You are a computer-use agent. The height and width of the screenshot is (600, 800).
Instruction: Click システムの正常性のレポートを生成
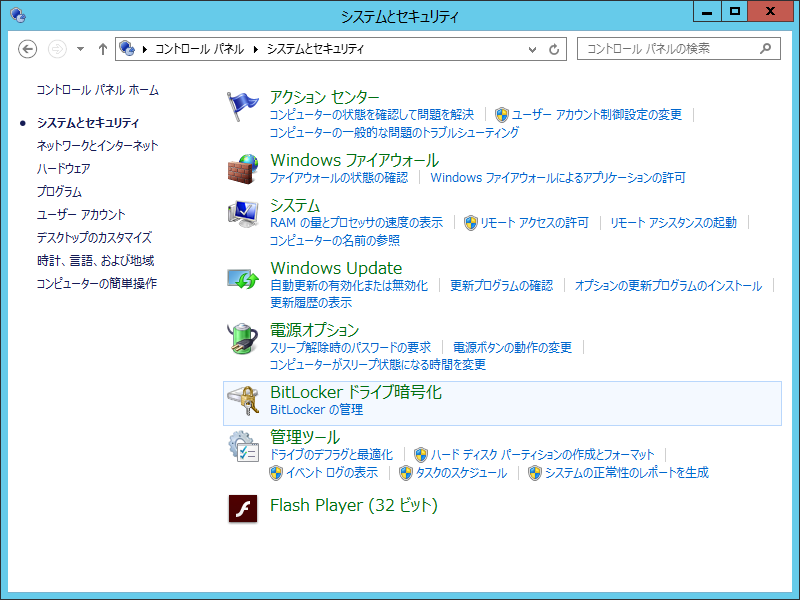627,473
